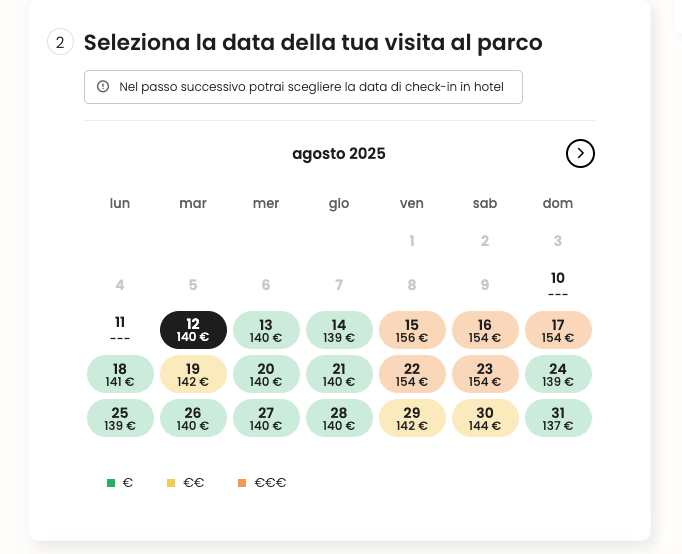Choose August 22 priced 154 €
682x554 pixels.
pos(412,374)
